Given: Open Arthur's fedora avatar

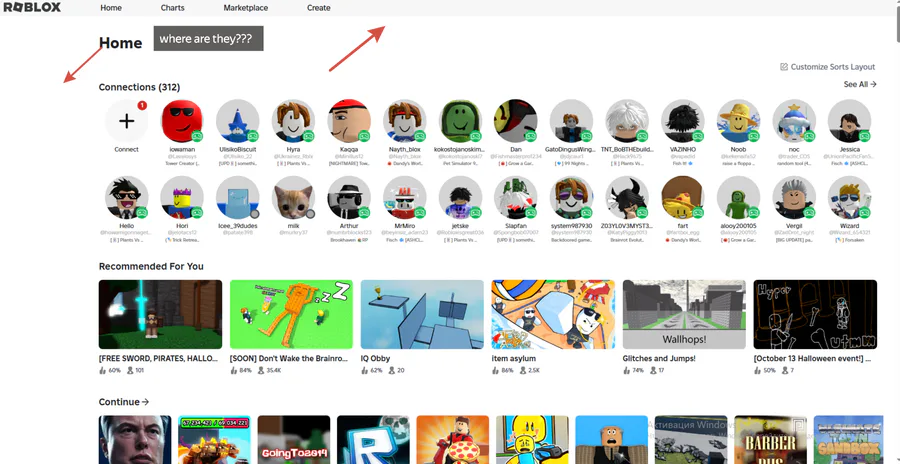Looking at the screenshot, I should click(x=349, y=198).
